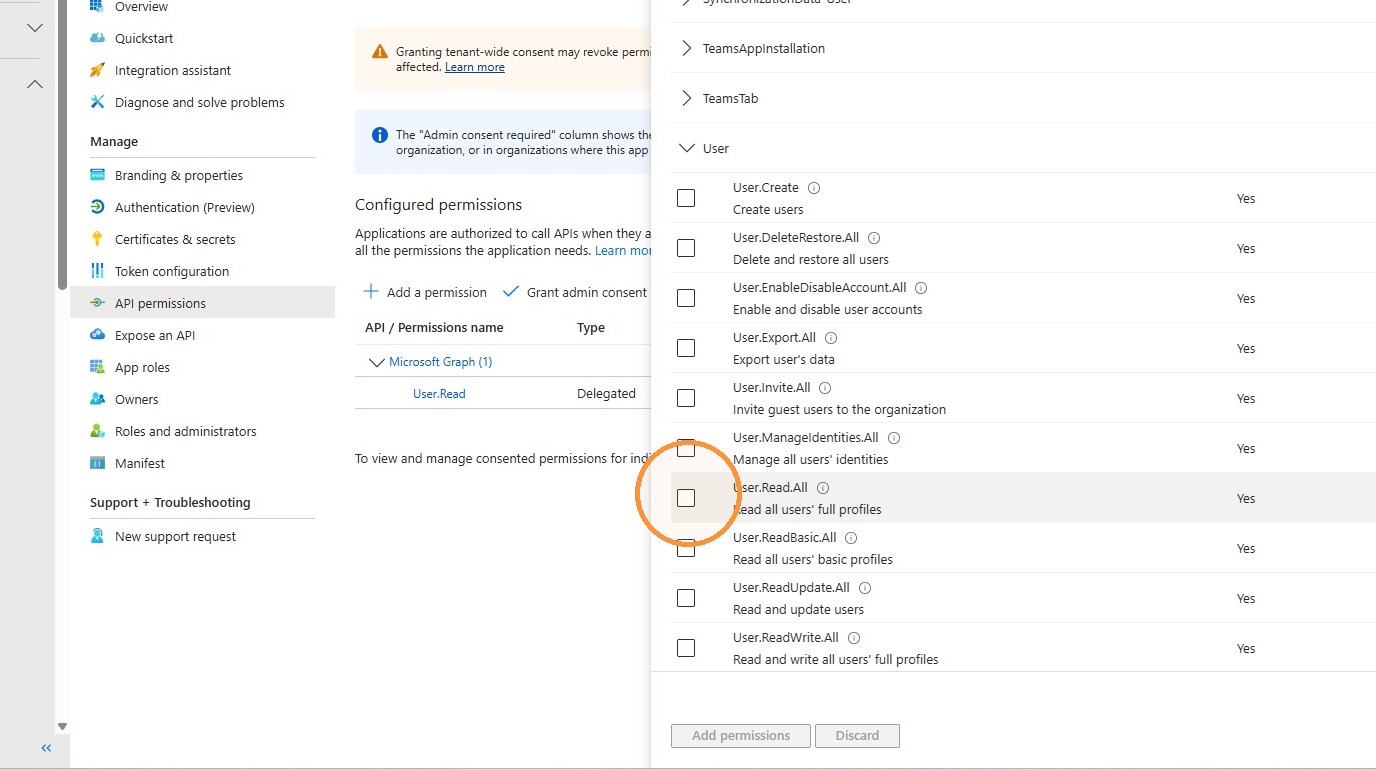The width and height of the screenshot is (1376, 770).
Task: Open the User.Read permission link
Action: click(439, 394)
